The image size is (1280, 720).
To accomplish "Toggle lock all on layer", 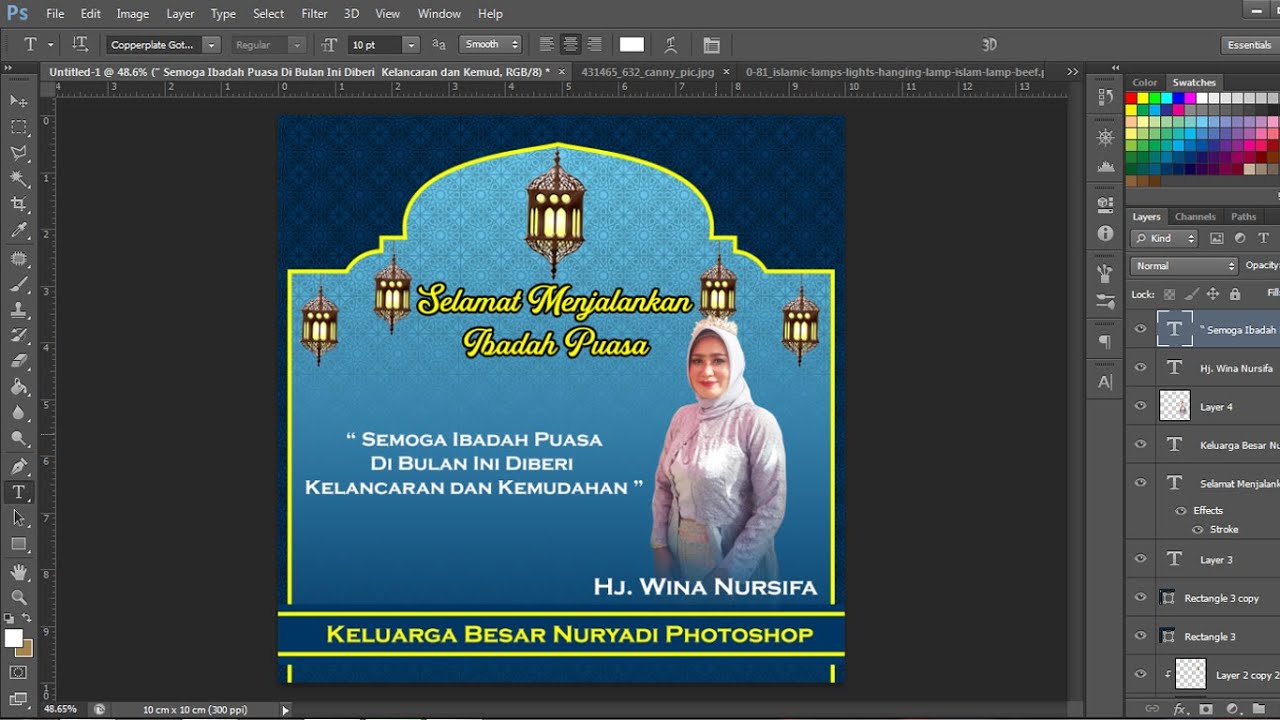I will point(1235,294).
